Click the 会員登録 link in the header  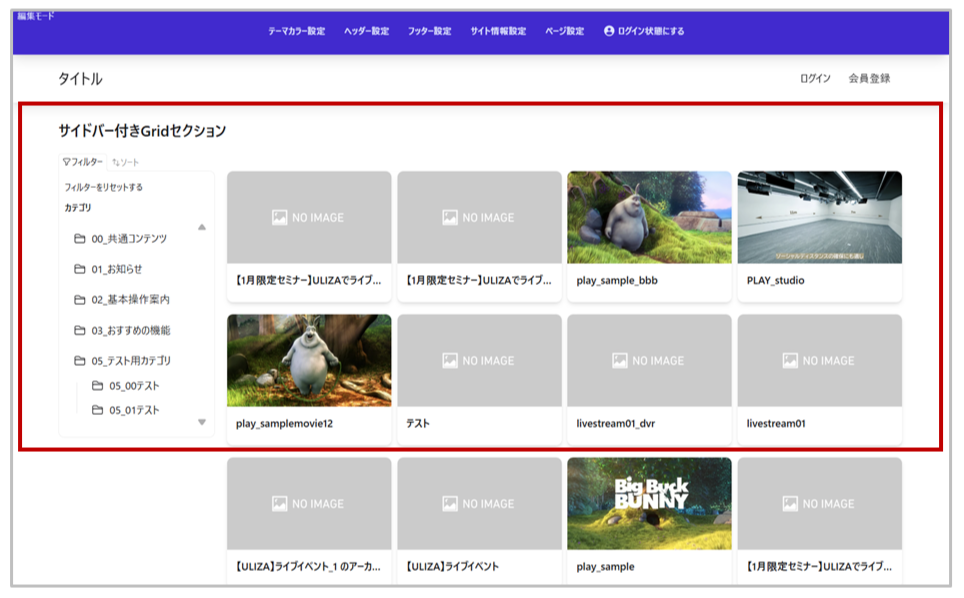(x=868, y=78)
